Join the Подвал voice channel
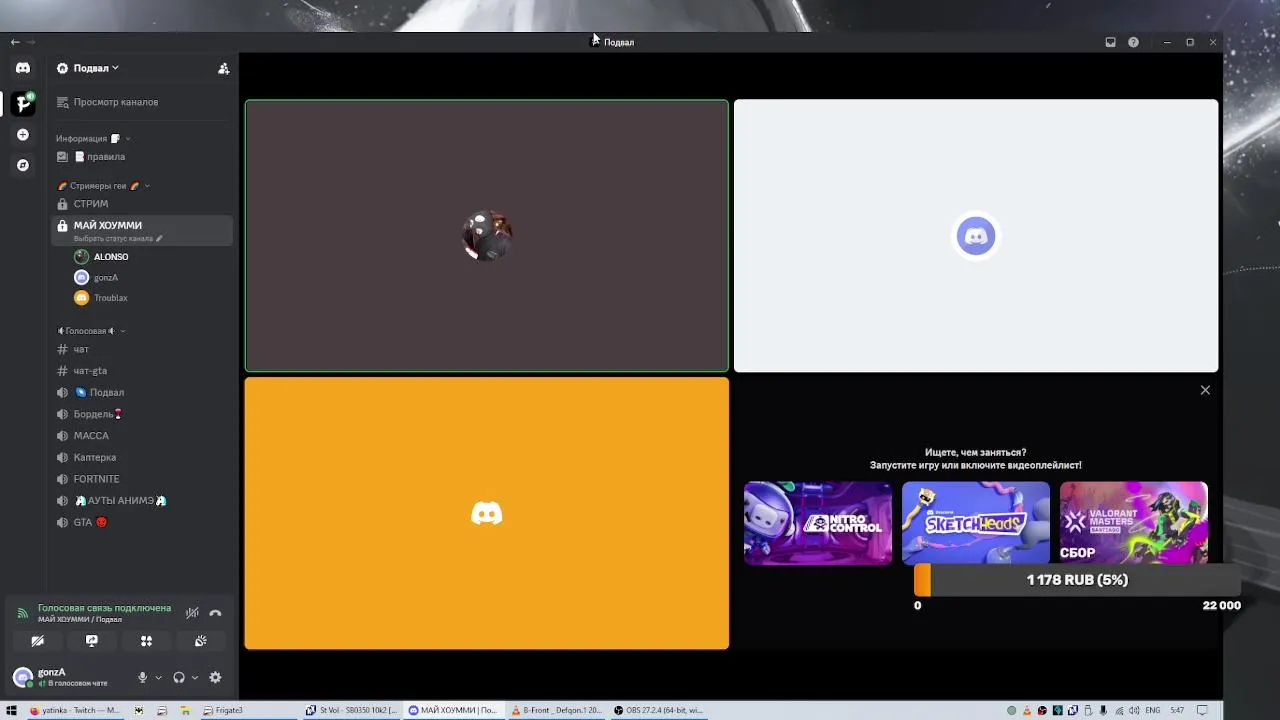This screenshot has width=1280, height=720. (140, 393)
